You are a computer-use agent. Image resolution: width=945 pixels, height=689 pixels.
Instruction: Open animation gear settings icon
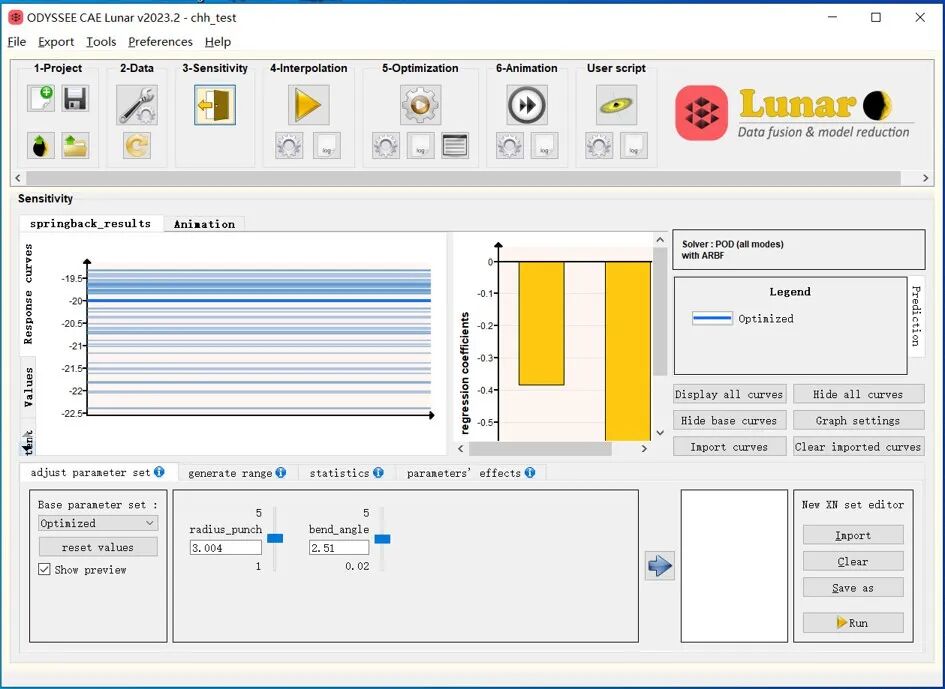coord(510,145)
